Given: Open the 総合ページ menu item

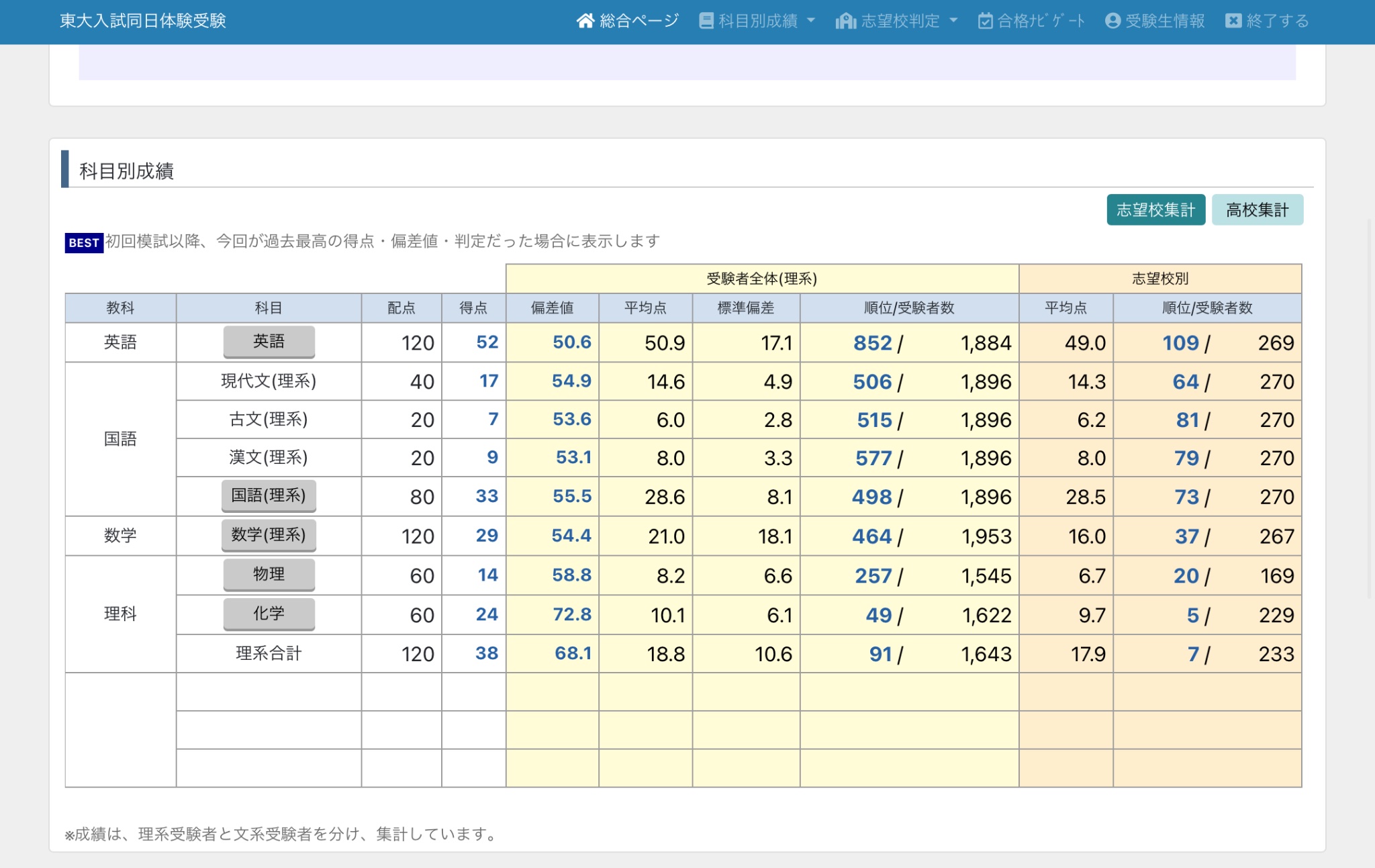Looking at the screenshot, I should pyautogui.click(x=628, y=21).
